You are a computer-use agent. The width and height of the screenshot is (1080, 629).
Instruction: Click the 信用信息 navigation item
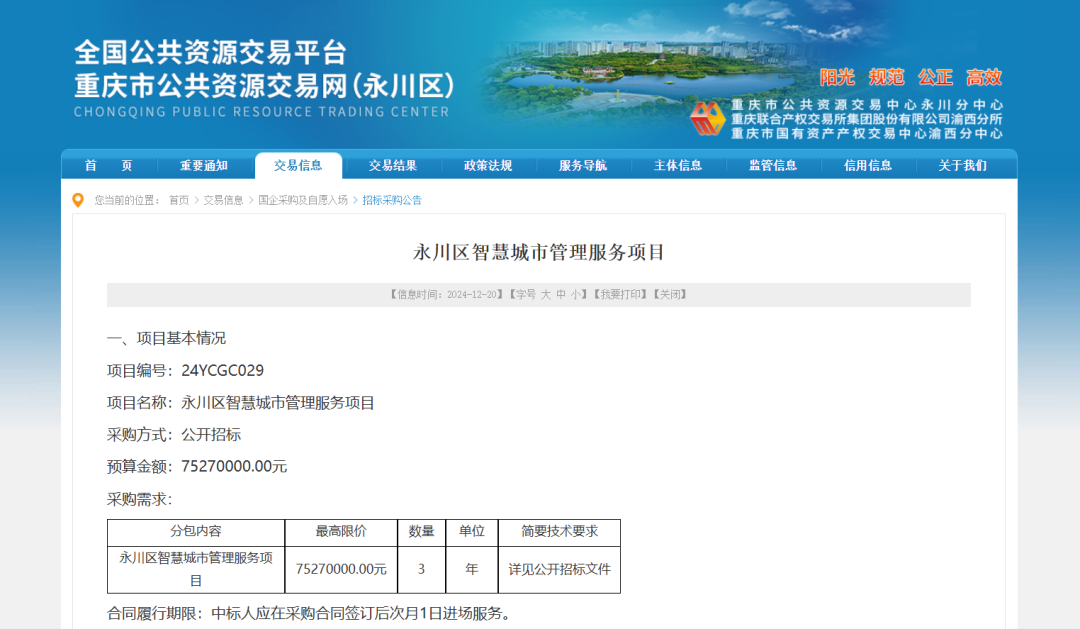[x=867, y=166]
